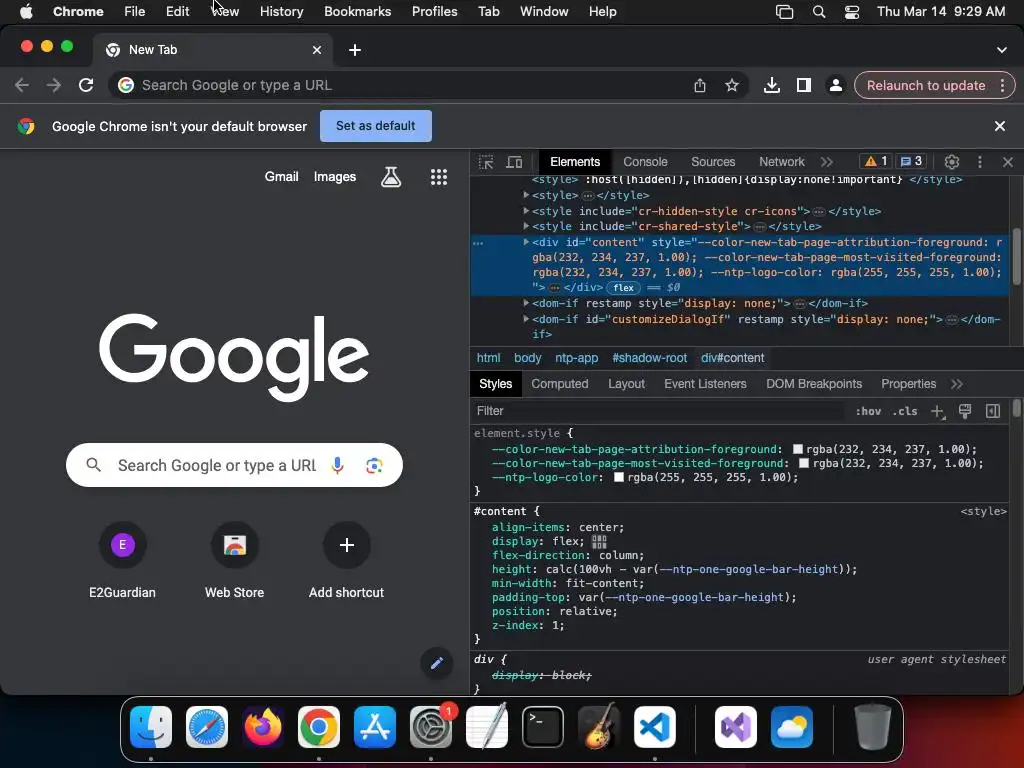Open Search Labs flask icon
Image resolution: width=1024 pixels, height=768 pixels.
391,177
